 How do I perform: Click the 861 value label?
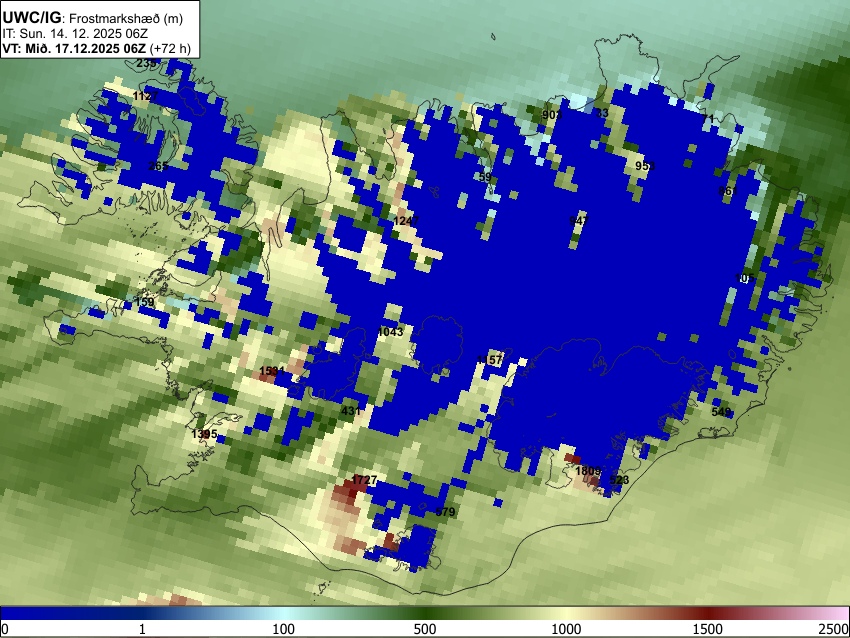pos(728,191)
